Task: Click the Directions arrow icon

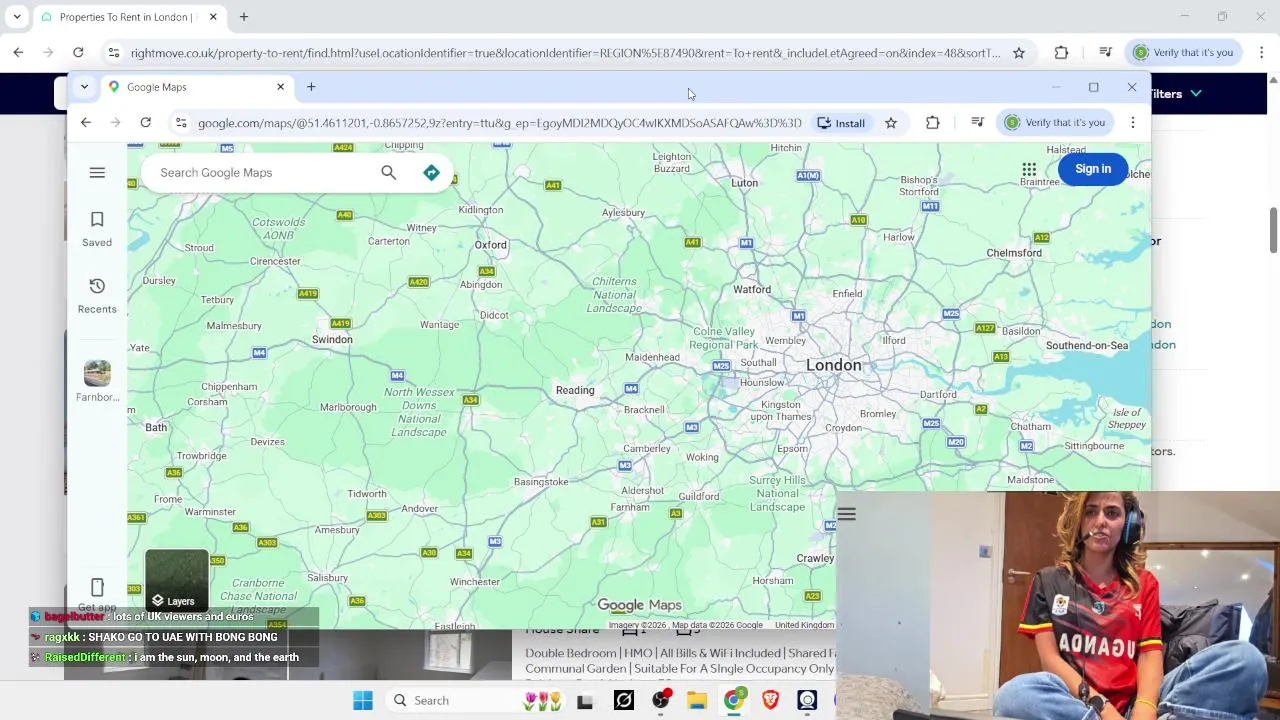Action: point(431,173)
